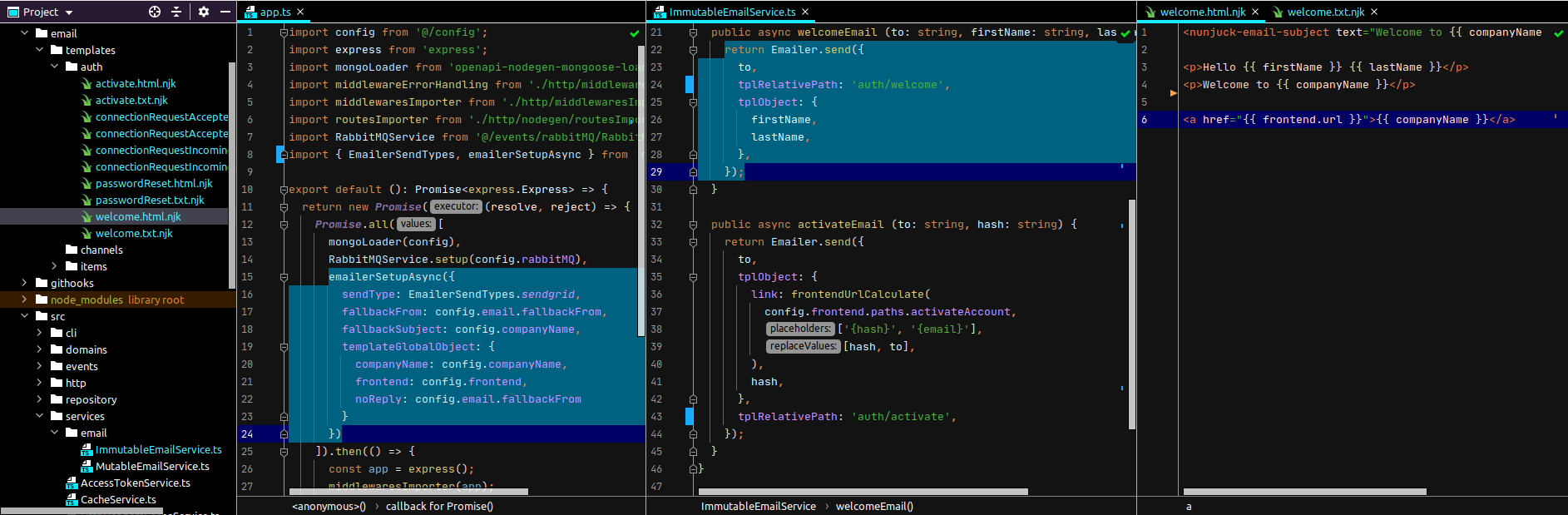Collapse the email folder at top of tree

(24, 33)
